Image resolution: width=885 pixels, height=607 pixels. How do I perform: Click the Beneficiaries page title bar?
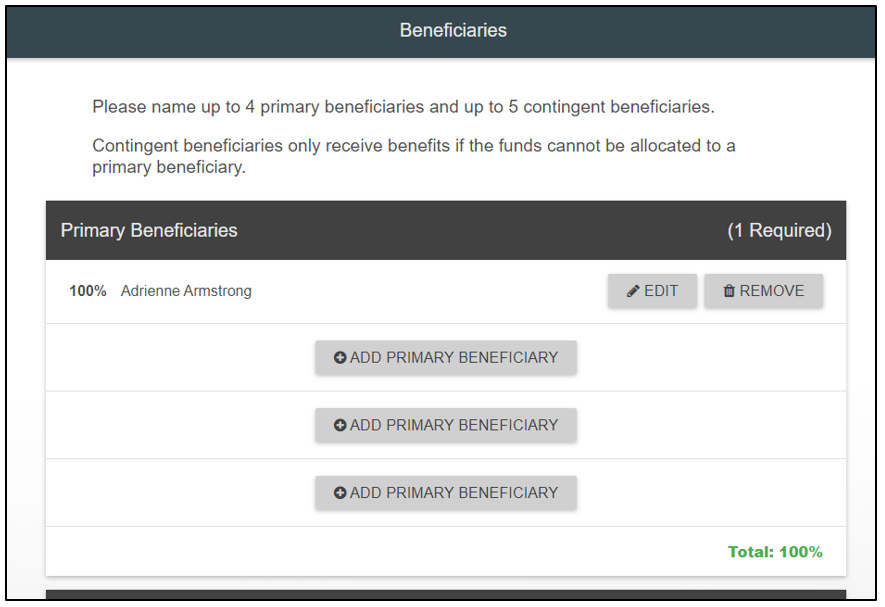453,31
